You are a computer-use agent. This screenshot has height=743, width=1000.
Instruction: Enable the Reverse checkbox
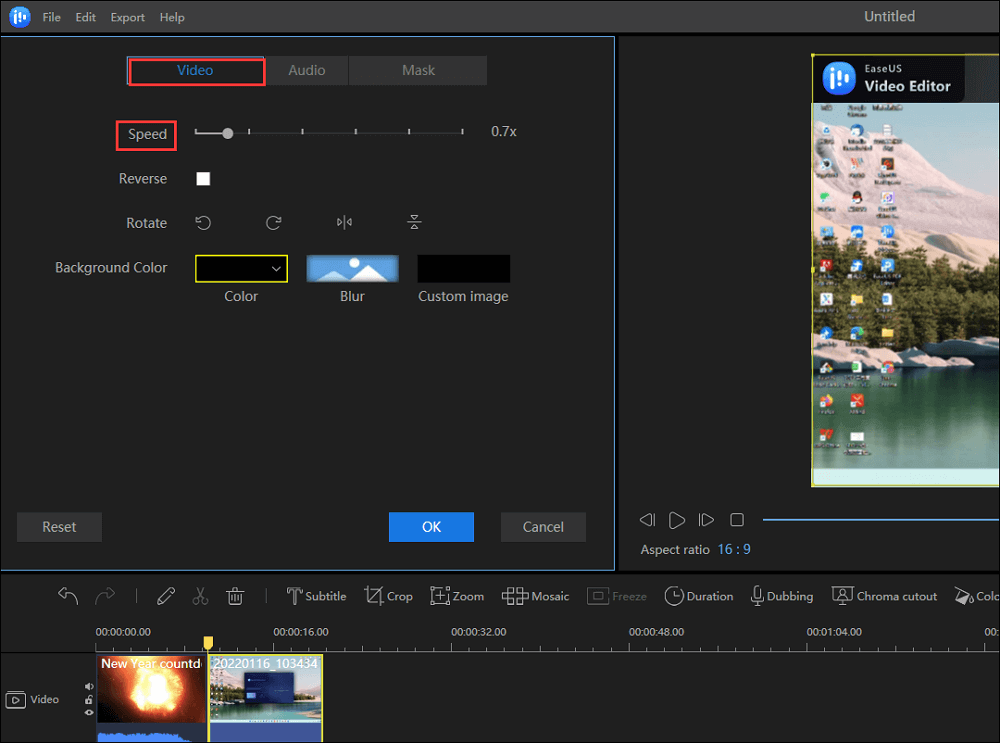pos(203,179)
